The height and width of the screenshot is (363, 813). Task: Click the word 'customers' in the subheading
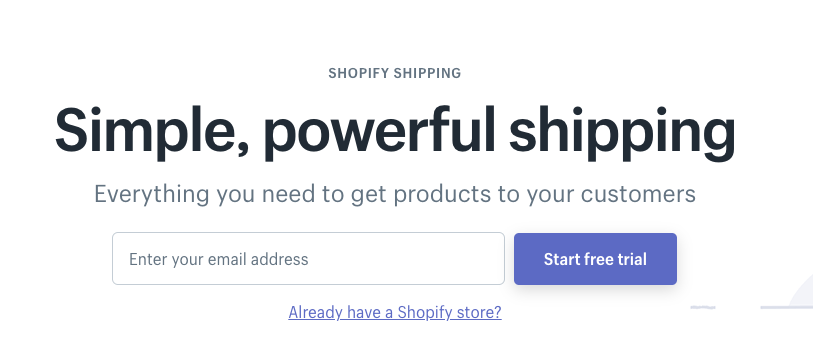pos(638,194)
